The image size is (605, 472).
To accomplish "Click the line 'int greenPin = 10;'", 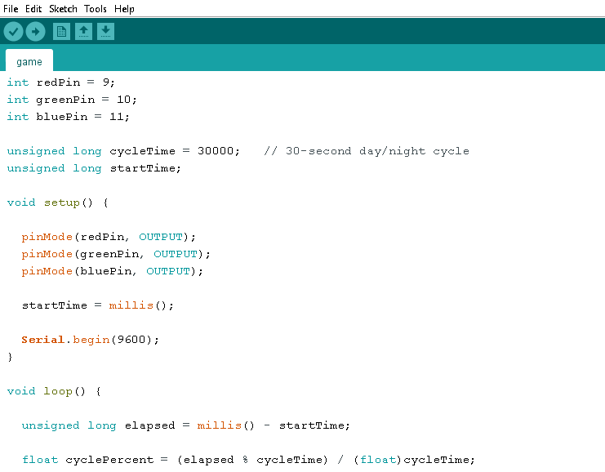I will (72, 100).
